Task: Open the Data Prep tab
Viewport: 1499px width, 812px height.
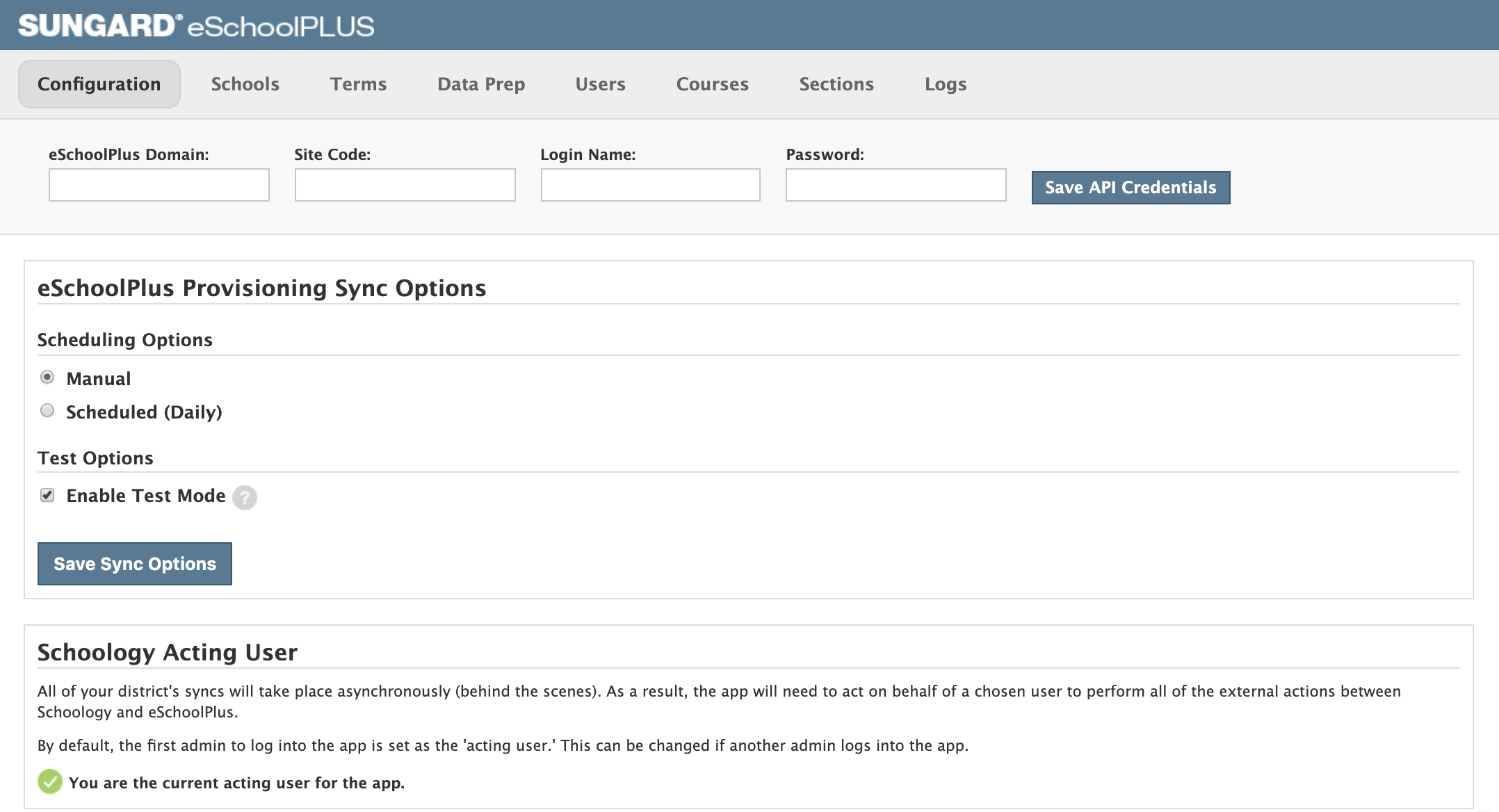Action: tap(480, 84)
